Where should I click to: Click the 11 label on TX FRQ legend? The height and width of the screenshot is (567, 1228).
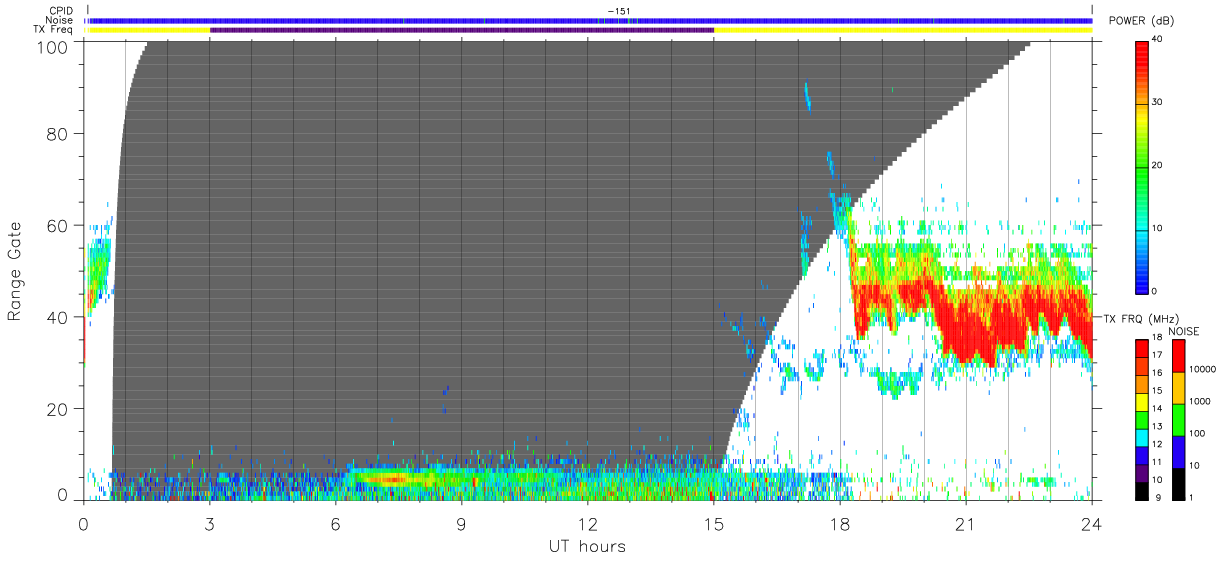1156,462
